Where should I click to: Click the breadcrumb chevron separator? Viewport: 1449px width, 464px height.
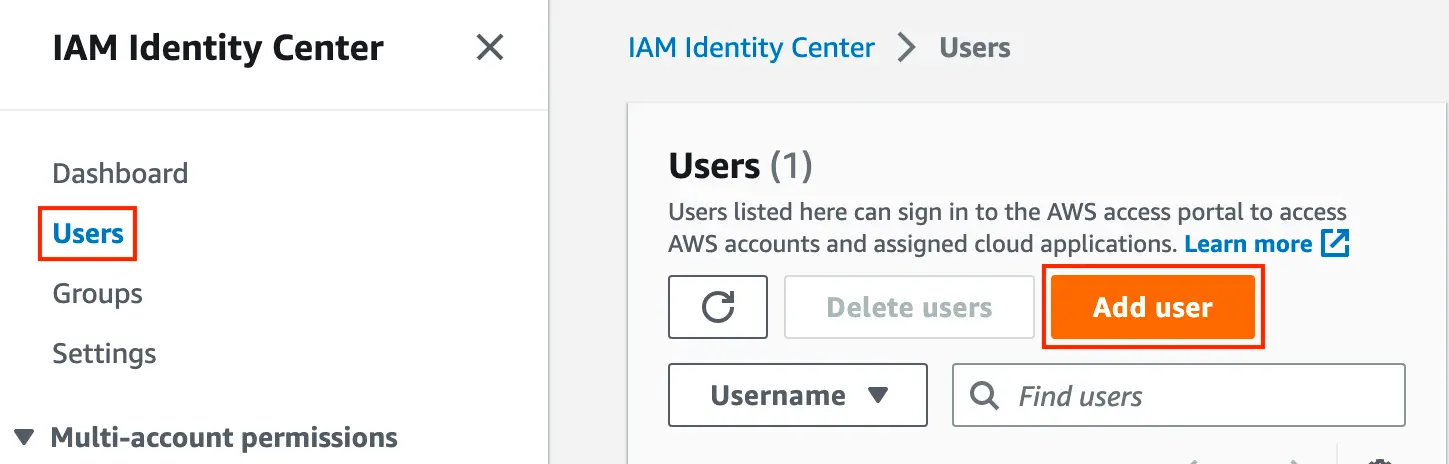(x=907, y=47)
